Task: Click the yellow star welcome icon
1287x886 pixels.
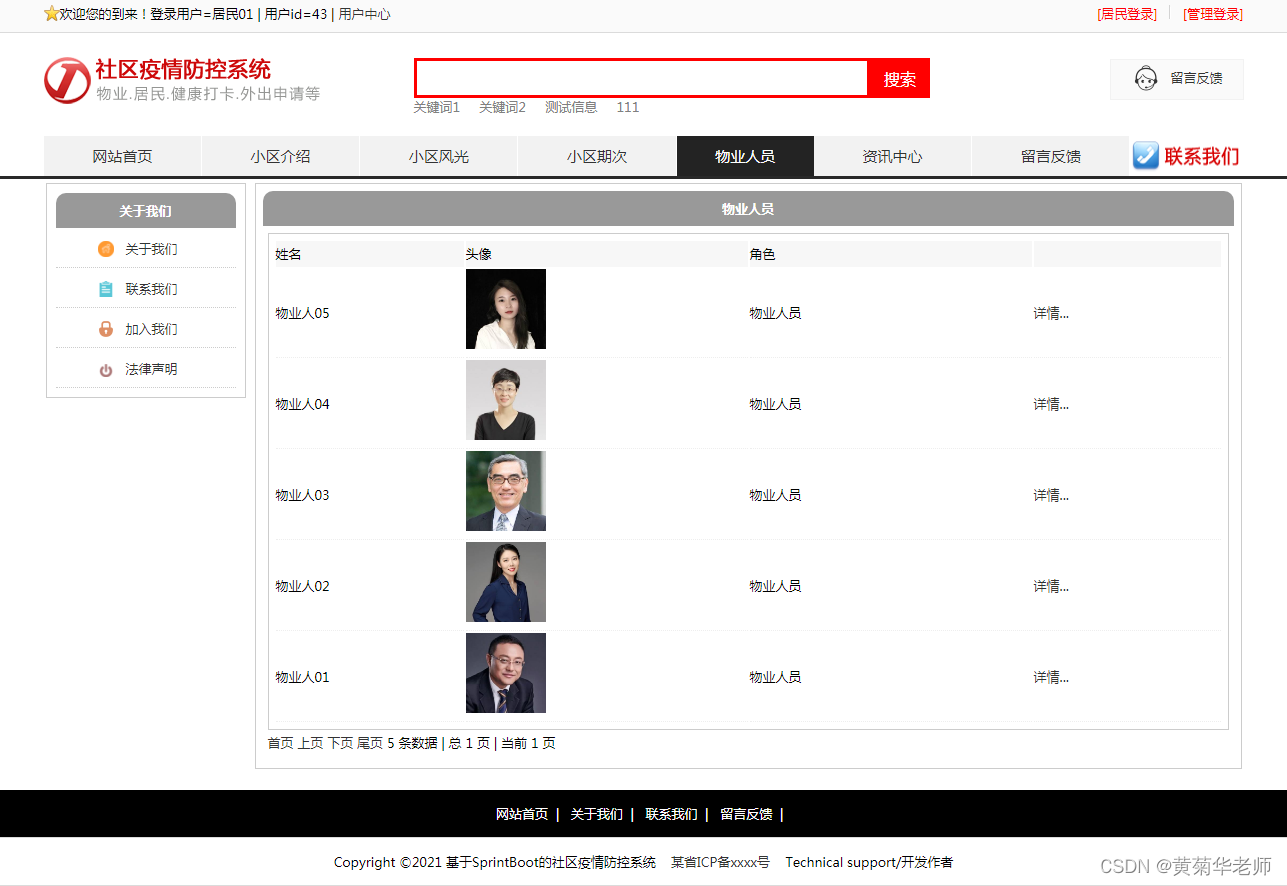Action: (51, 14)
